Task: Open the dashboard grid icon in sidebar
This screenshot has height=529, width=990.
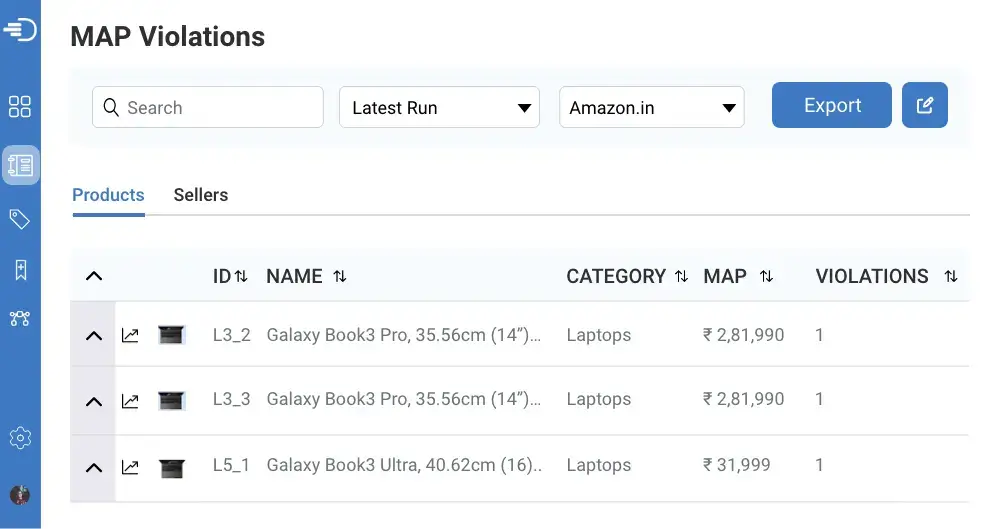Action: point(20,107)
